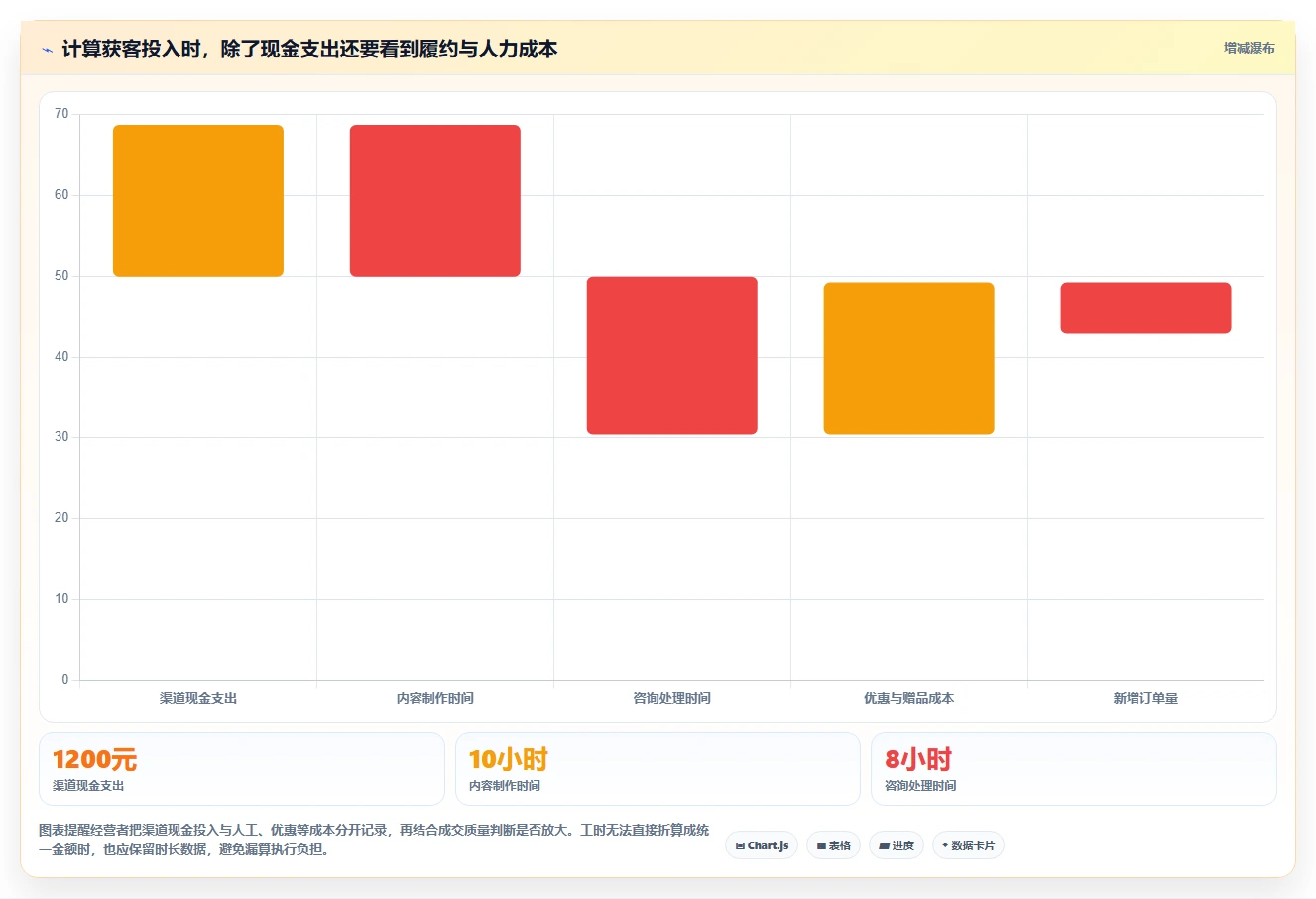Click the 内容制作时间 x-axis label
Viewport: 1316px width, 899px height.
tap(435, 698)
